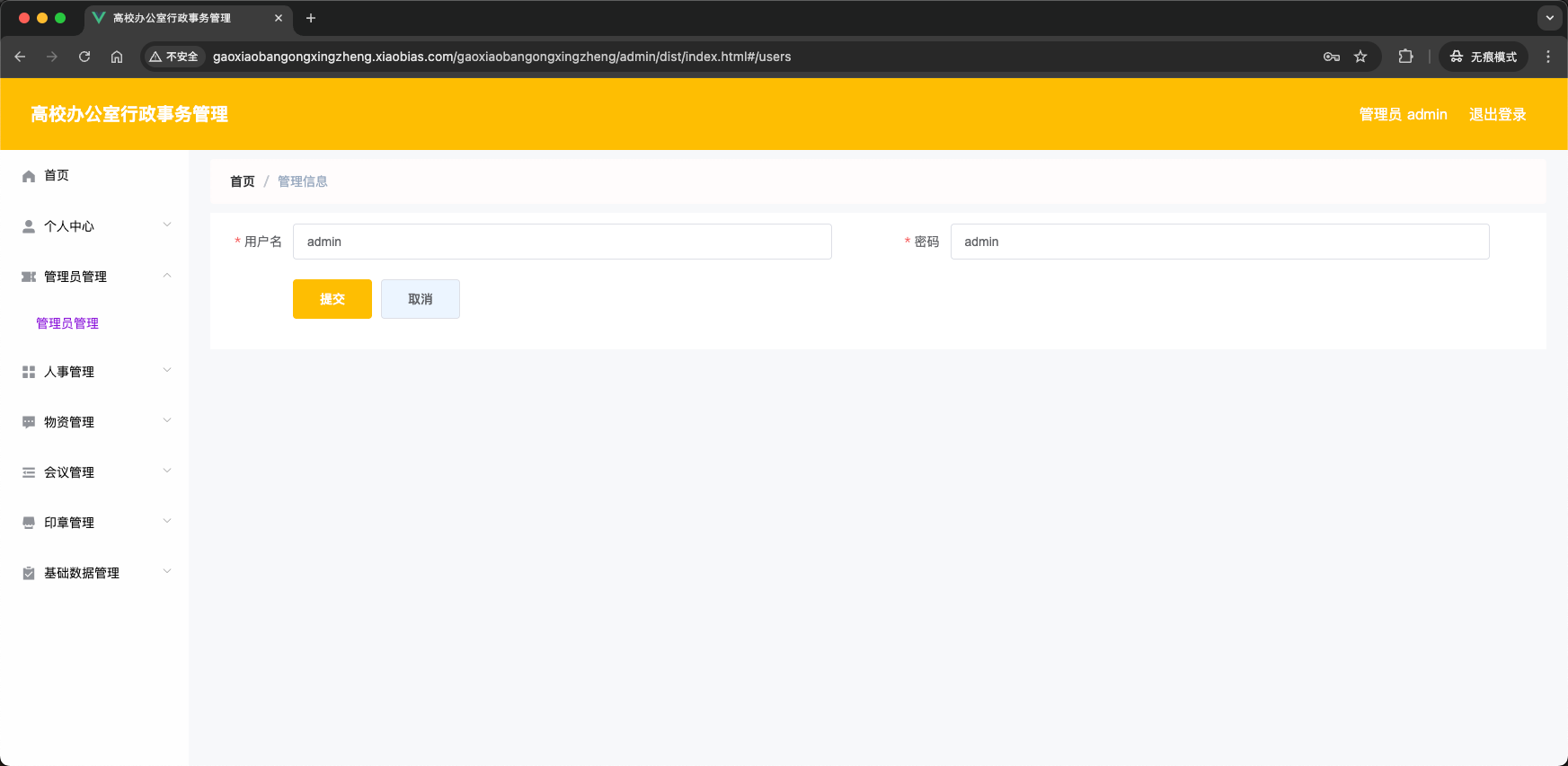The width and height of the screenshot is (1568, 766).
Task: Click the person icon for 个人中心
Action: pyautogui.click(x=29, y=226)
